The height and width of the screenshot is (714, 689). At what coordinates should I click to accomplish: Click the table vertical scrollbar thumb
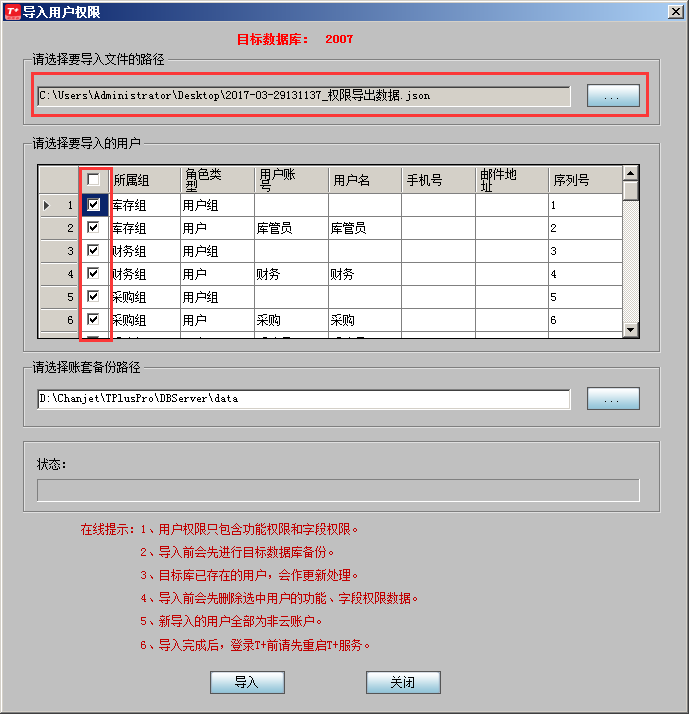tap(631, 191)
